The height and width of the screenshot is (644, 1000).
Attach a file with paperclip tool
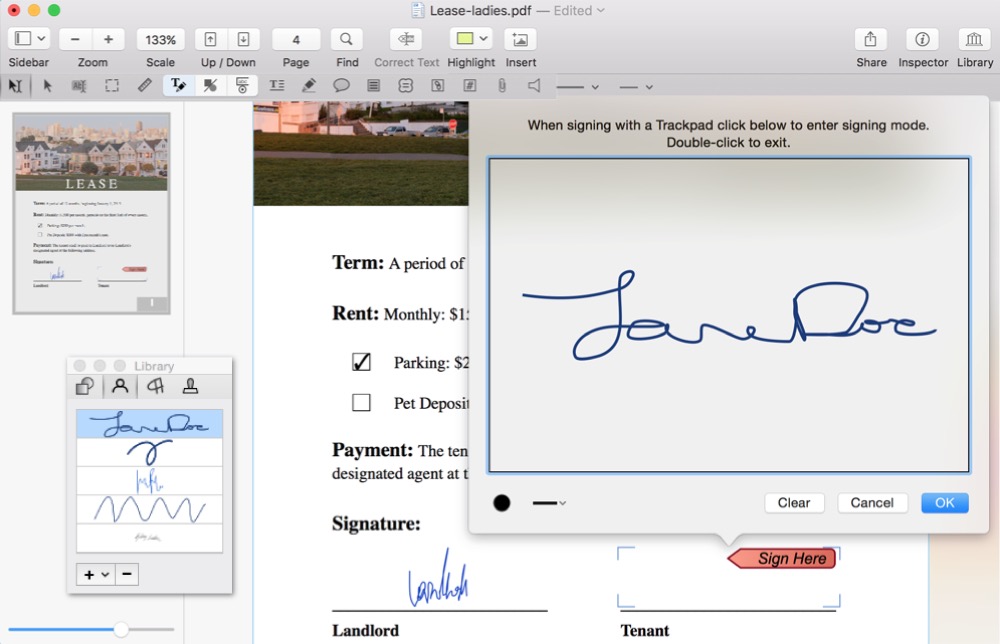502,85
